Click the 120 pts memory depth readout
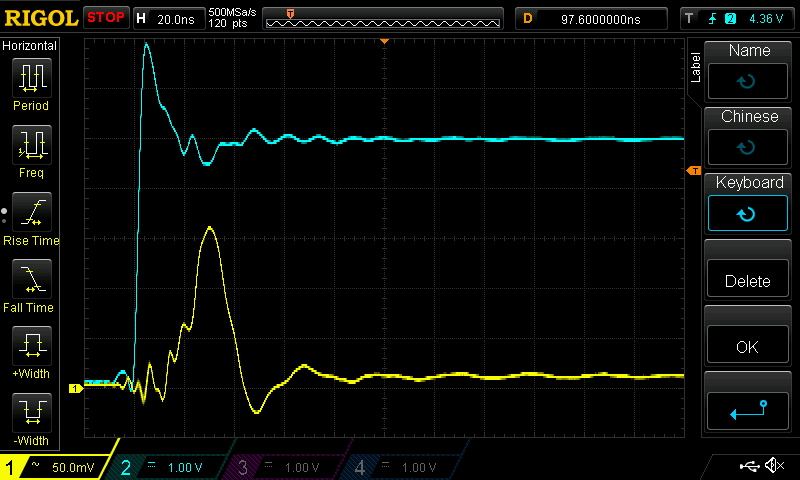The width and height of the screenshot is (800, 480). point(228,23)
